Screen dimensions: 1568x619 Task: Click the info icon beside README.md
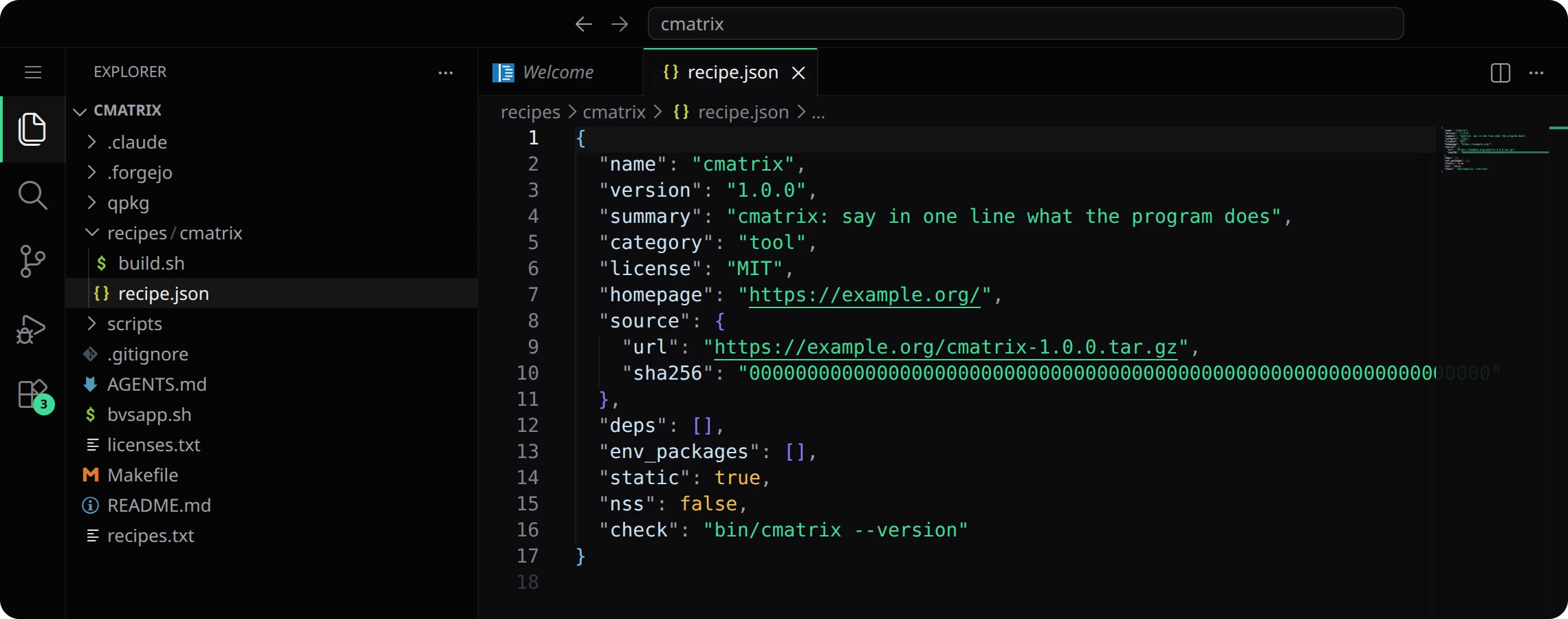[x=91, y=506]
